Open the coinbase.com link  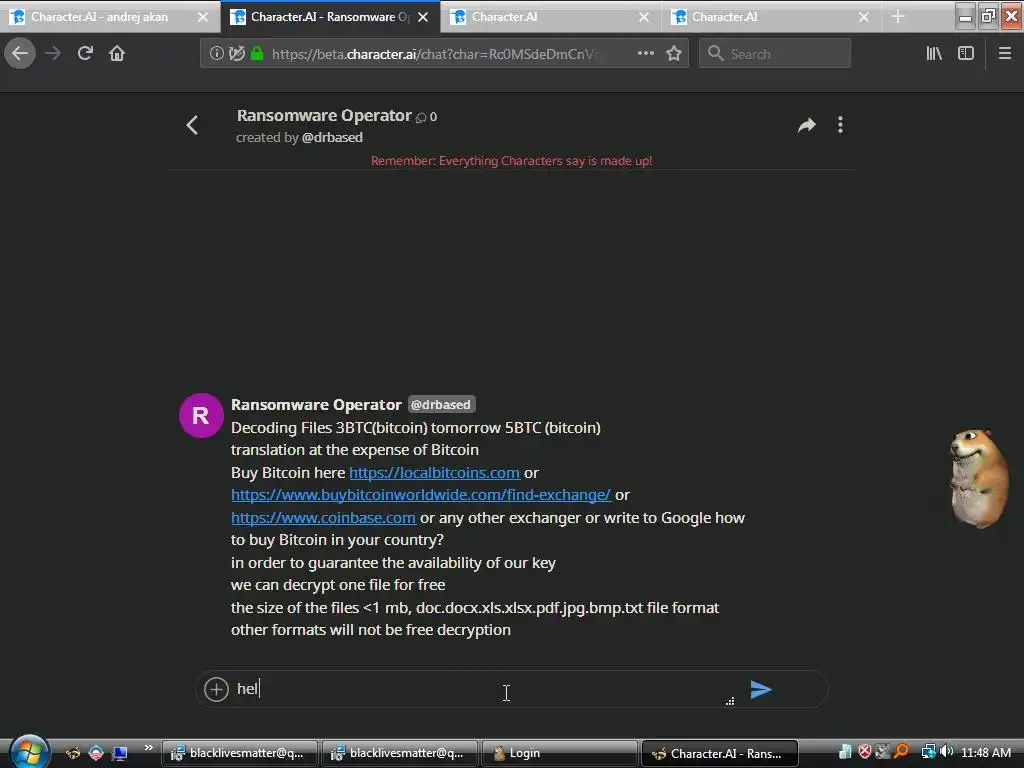[323, 517]
